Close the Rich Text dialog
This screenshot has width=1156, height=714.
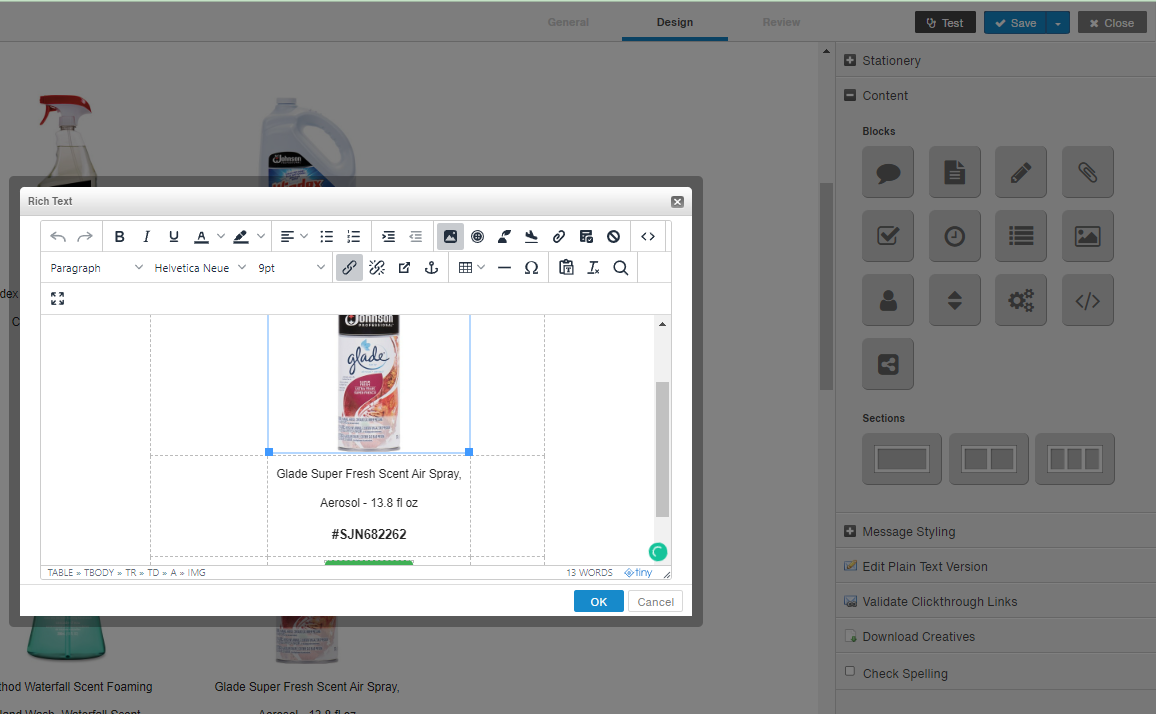[x=678, y=202]
